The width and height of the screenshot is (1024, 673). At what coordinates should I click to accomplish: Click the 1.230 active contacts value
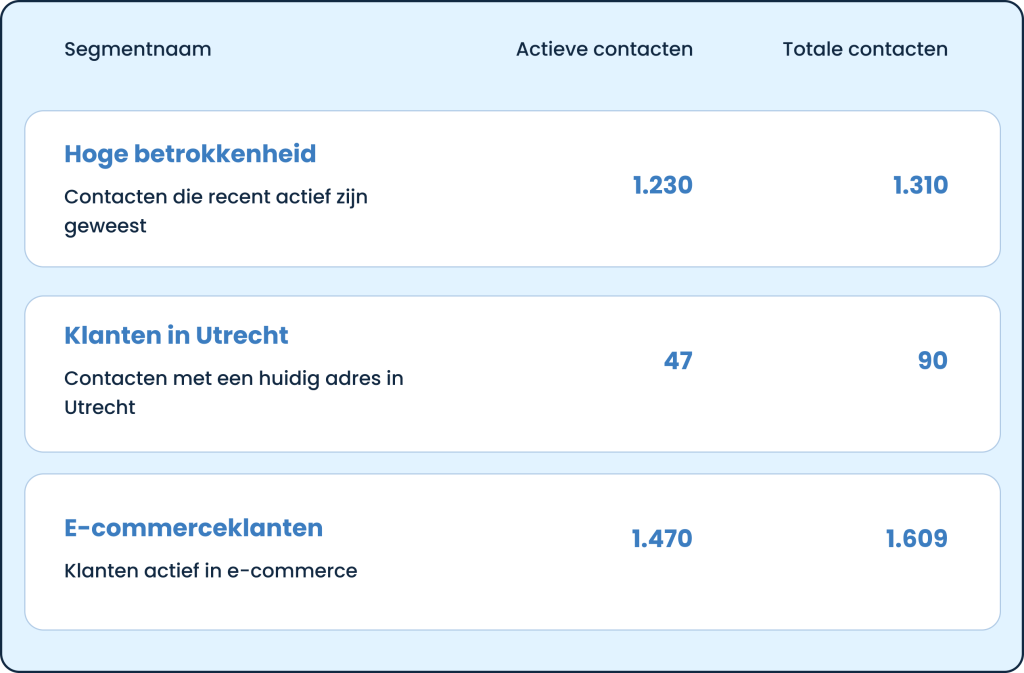[662, 185]
